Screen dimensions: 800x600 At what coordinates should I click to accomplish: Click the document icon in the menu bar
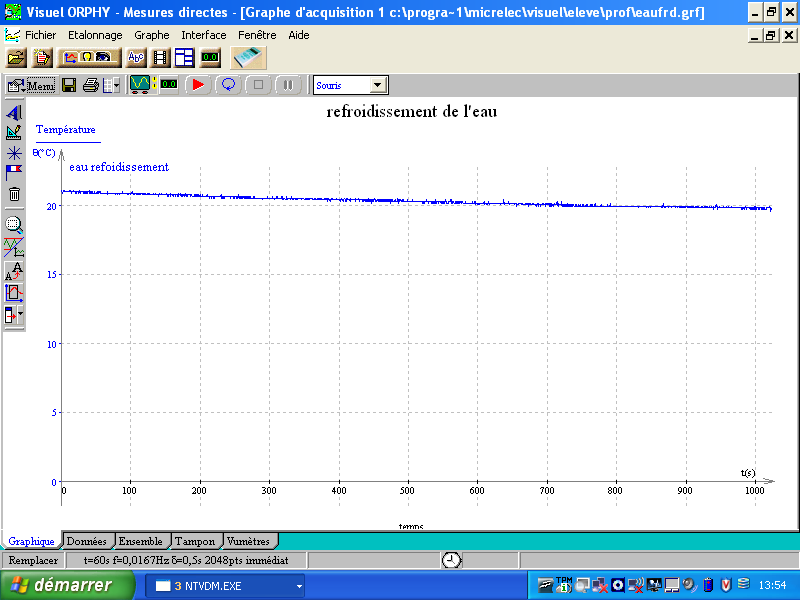click(x=12, y=35)
